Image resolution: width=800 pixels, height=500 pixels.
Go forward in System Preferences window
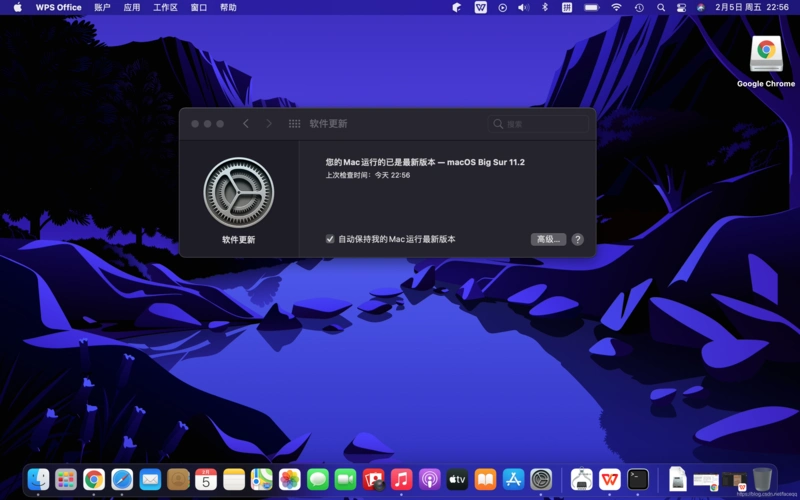click(x=269, y=123)
